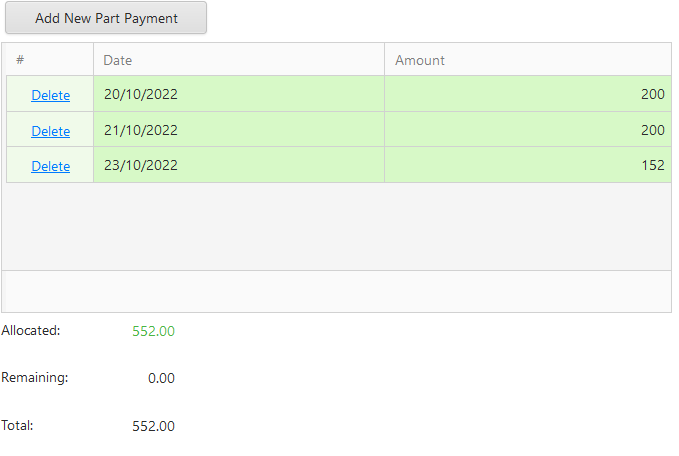
Task: Click the Allocated label
Action: pos(31,330)
